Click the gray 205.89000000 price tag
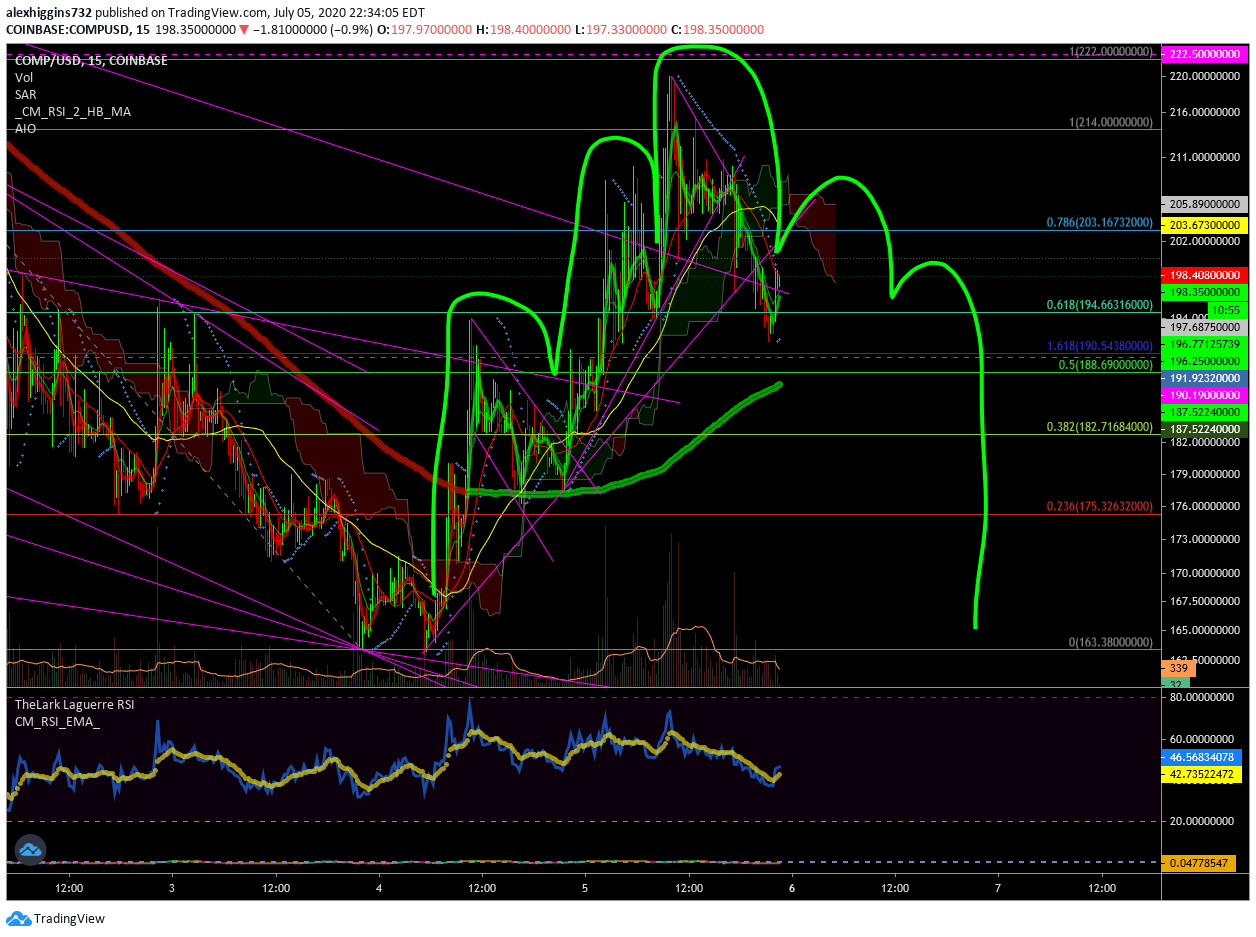 click(1203, 202)
